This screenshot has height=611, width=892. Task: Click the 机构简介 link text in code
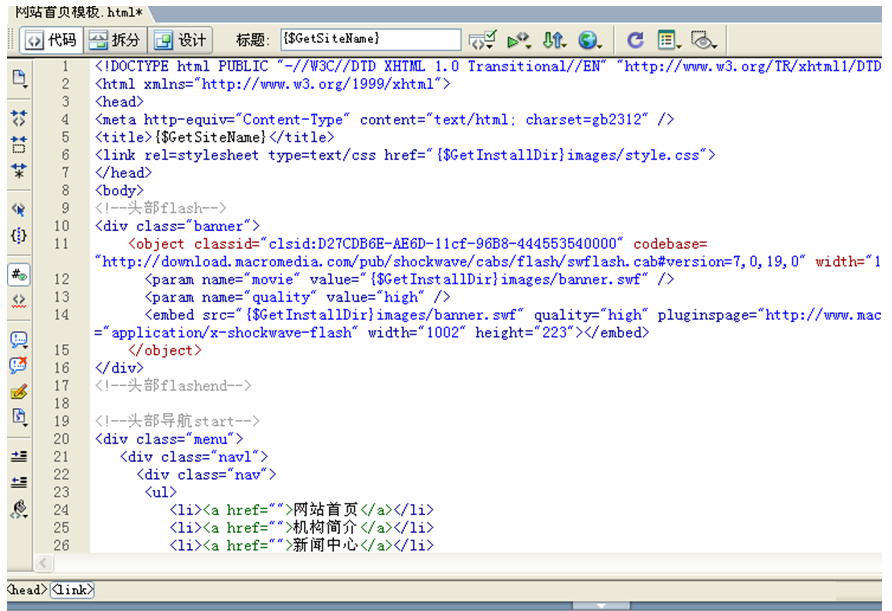coord(326,527)
